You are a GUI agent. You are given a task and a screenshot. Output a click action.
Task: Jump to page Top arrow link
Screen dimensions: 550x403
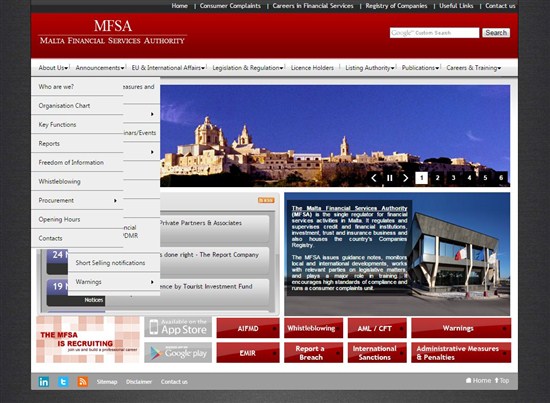tap(502, 381)
